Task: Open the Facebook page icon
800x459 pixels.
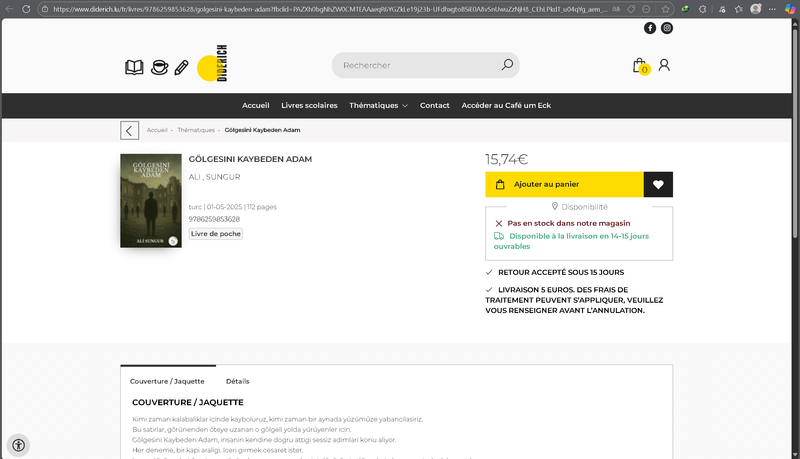Action: [x=650, y=28]
